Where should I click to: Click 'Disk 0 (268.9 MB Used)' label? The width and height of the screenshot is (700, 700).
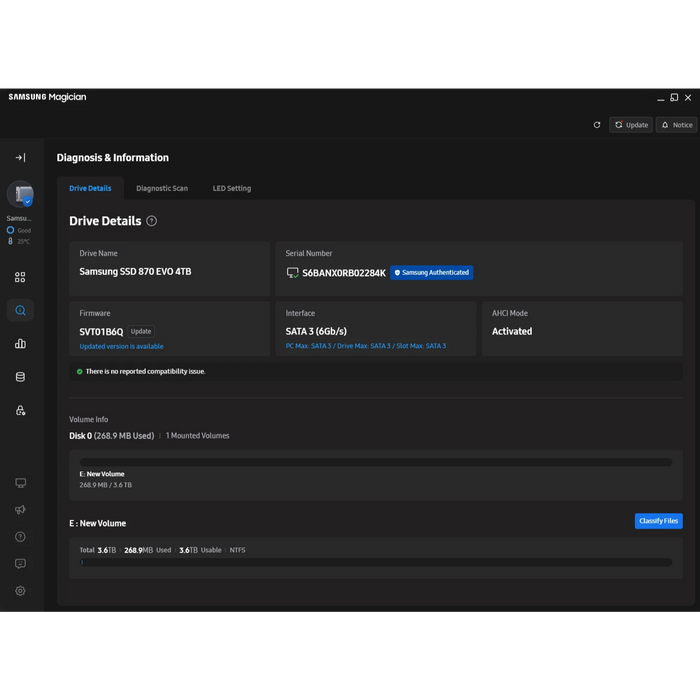[x=112, y=436]
